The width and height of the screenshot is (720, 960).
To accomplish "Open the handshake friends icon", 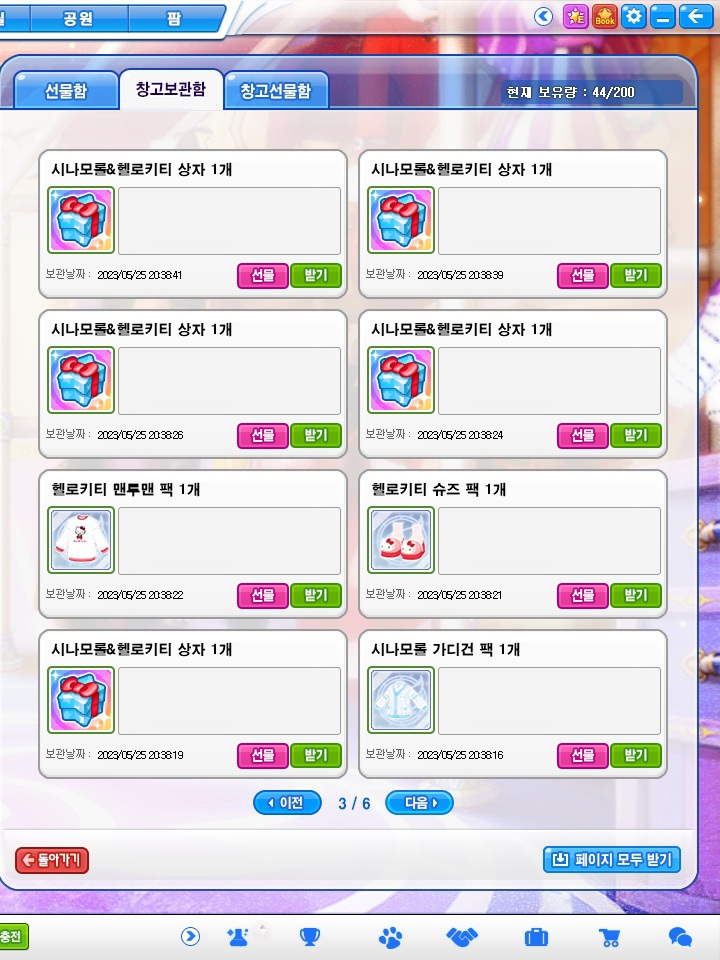I will pos(462,936).
